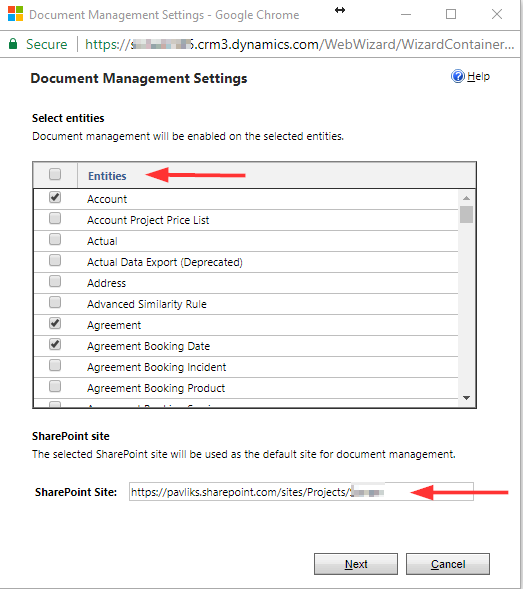Check the Agreement Booking Product checkbox
The image size is (523, 589).
(55, 386)
